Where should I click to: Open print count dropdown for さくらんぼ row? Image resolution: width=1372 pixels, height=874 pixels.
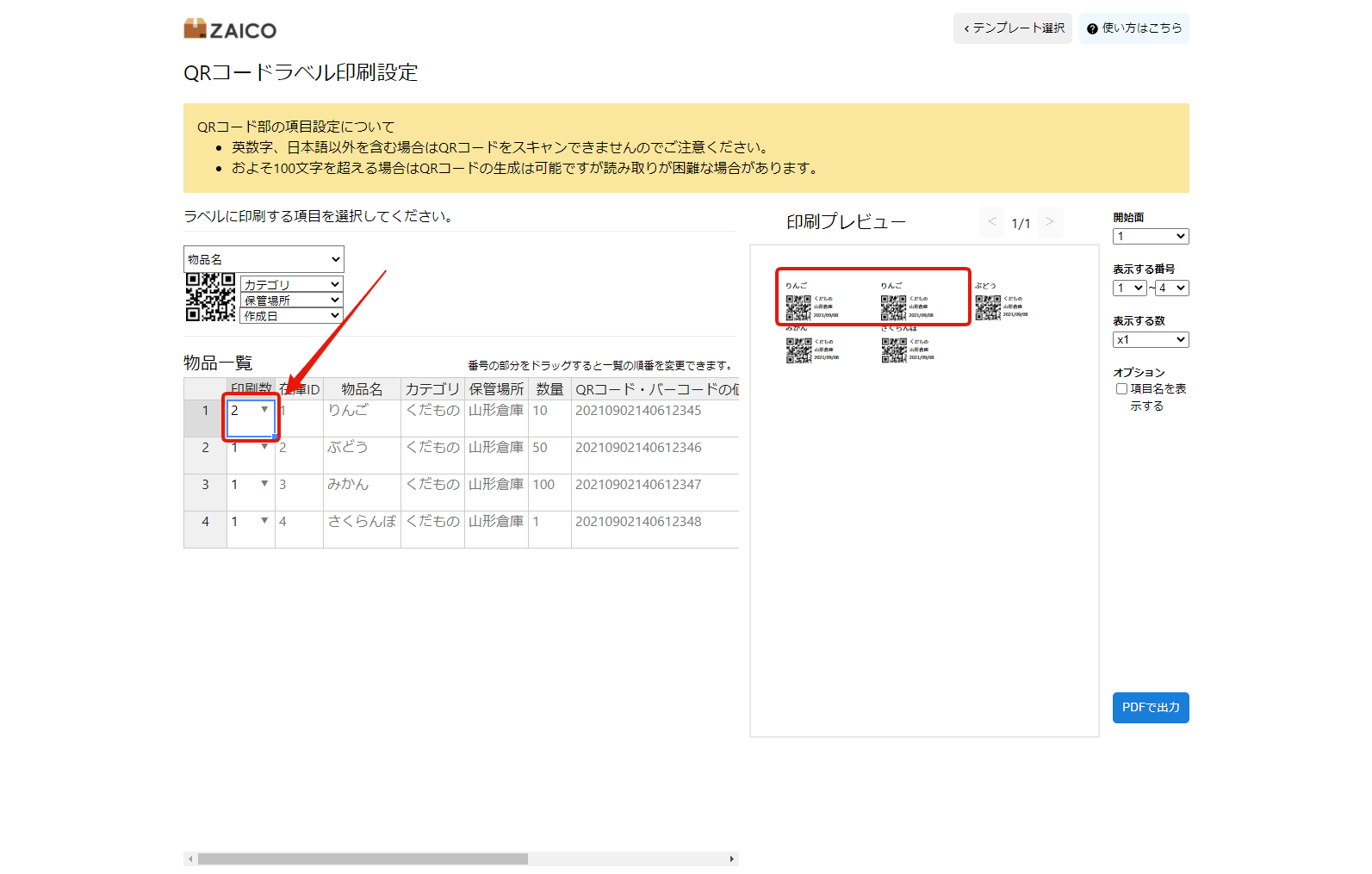point(264,521)
